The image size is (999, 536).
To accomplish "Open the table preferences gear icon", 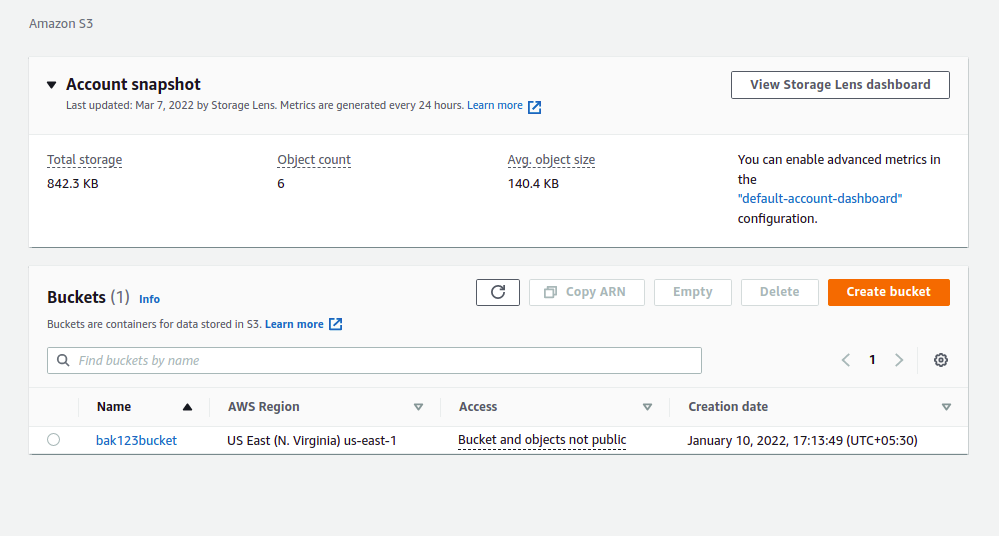I will (x=941, y=360).
